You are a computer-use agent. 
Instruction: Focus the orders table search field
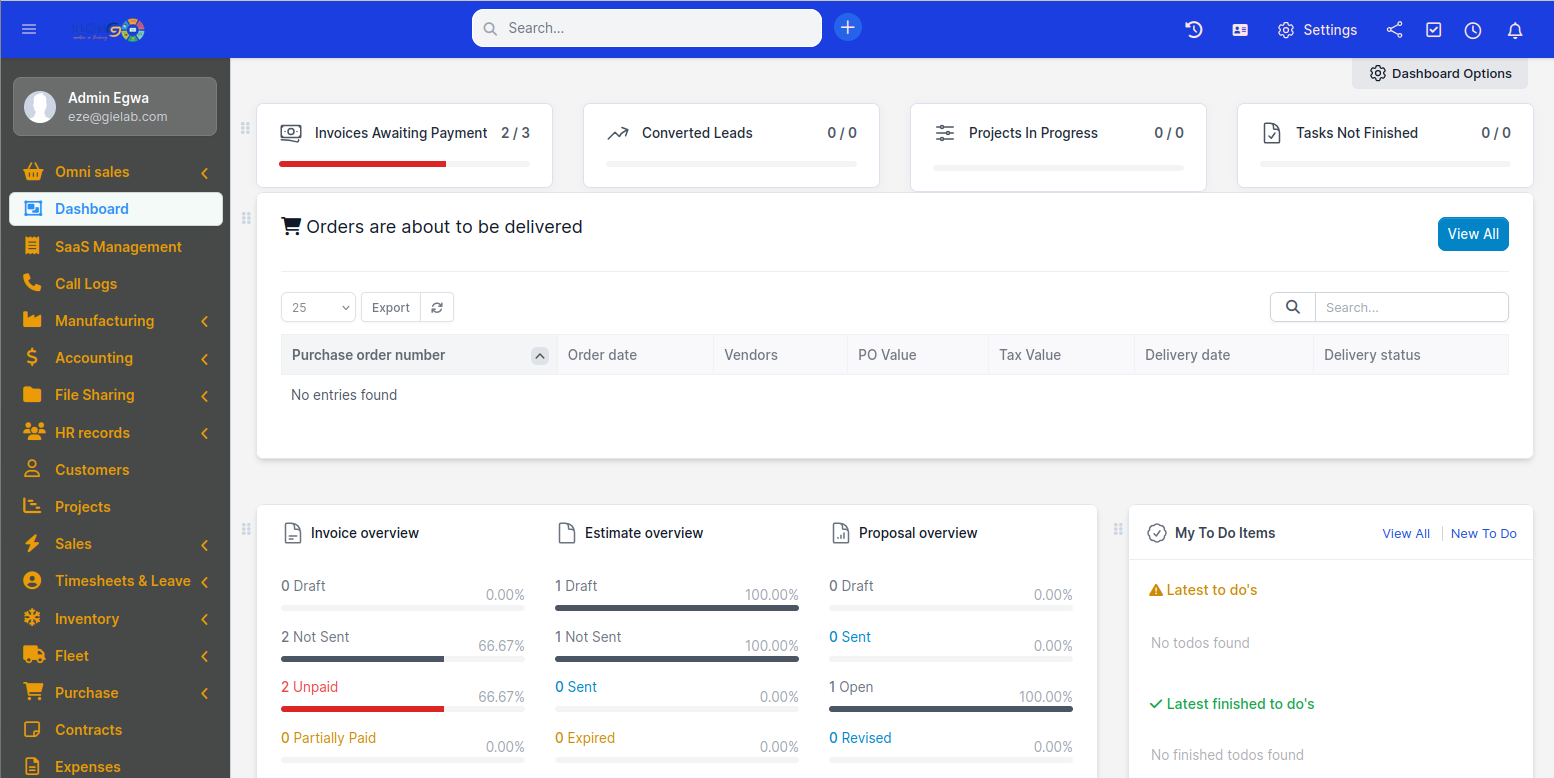click(1410, 308)
